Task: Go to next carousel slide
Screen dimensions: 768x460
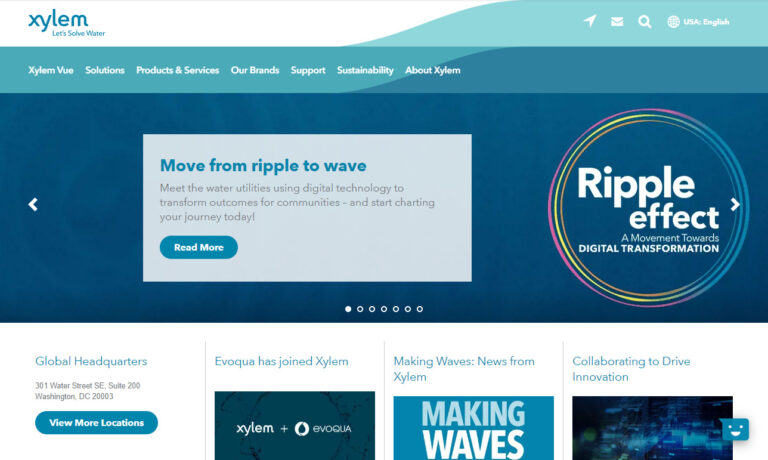Action: pyautogui.click(x=735, y=204)
